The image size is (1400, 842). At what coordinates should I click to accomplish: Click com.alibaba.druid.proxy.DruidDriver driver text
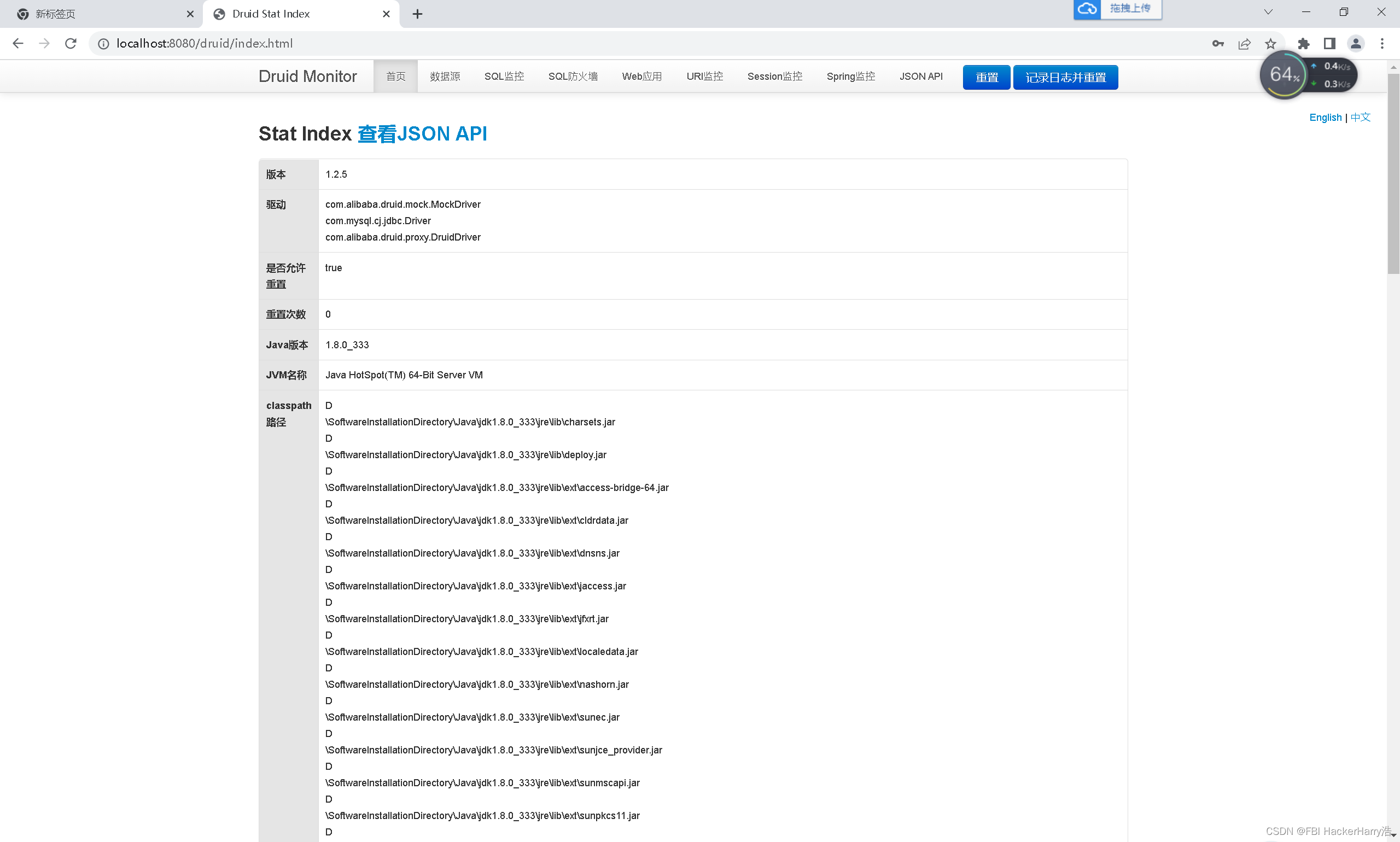(x=403, y=238)
